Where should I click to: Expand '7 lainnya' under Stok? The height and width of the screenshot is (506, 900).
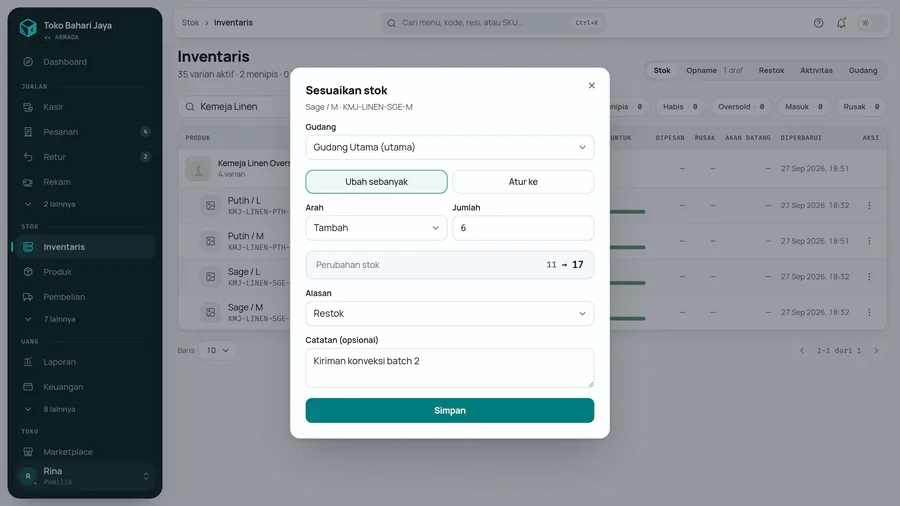tap(83, 319)
